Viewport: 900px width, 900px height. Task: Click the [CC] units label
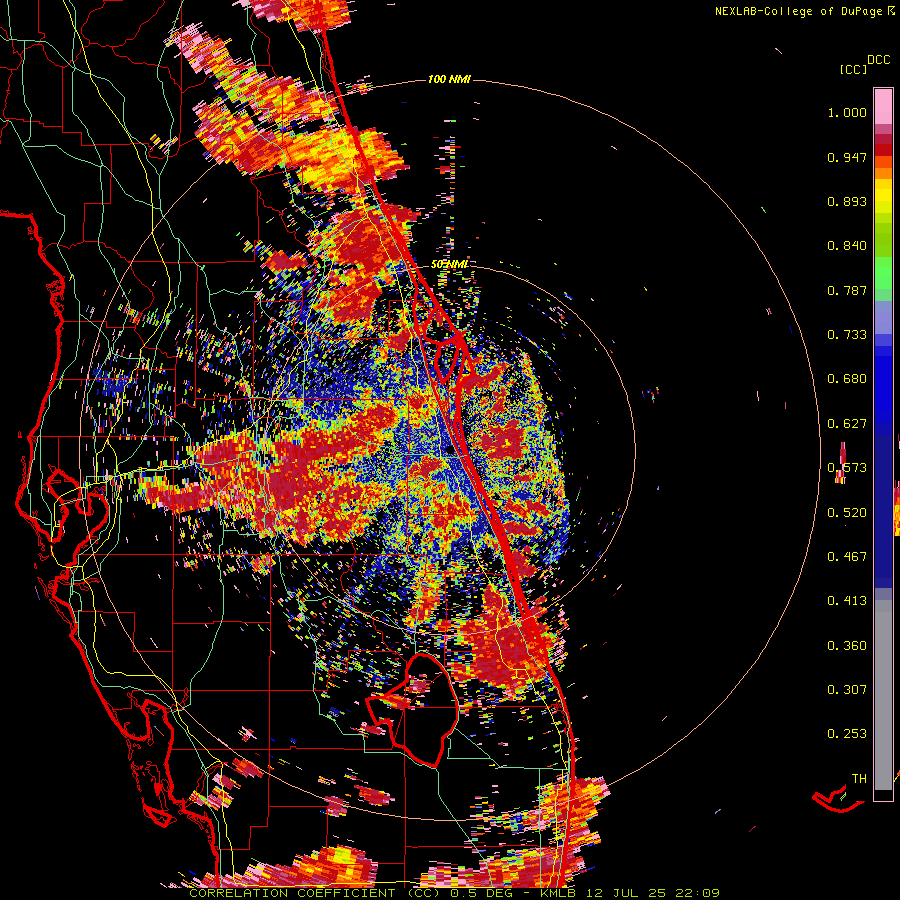point(853,69)
